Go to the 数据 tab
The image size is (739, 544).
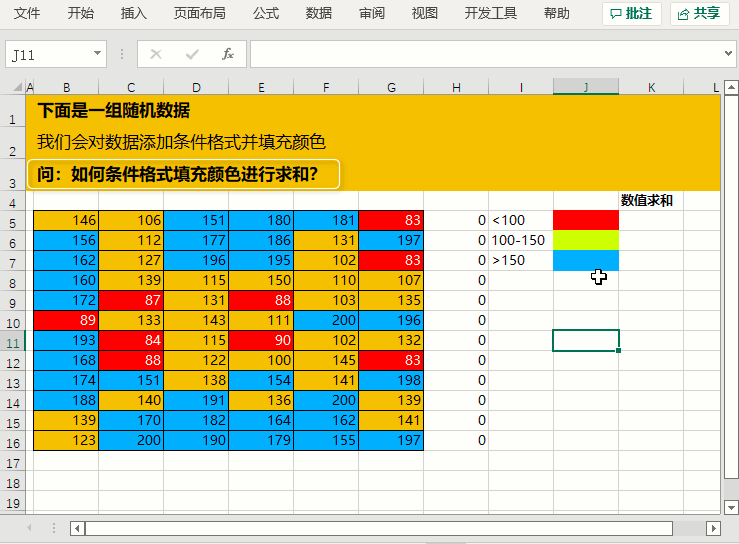coord(319,13)
